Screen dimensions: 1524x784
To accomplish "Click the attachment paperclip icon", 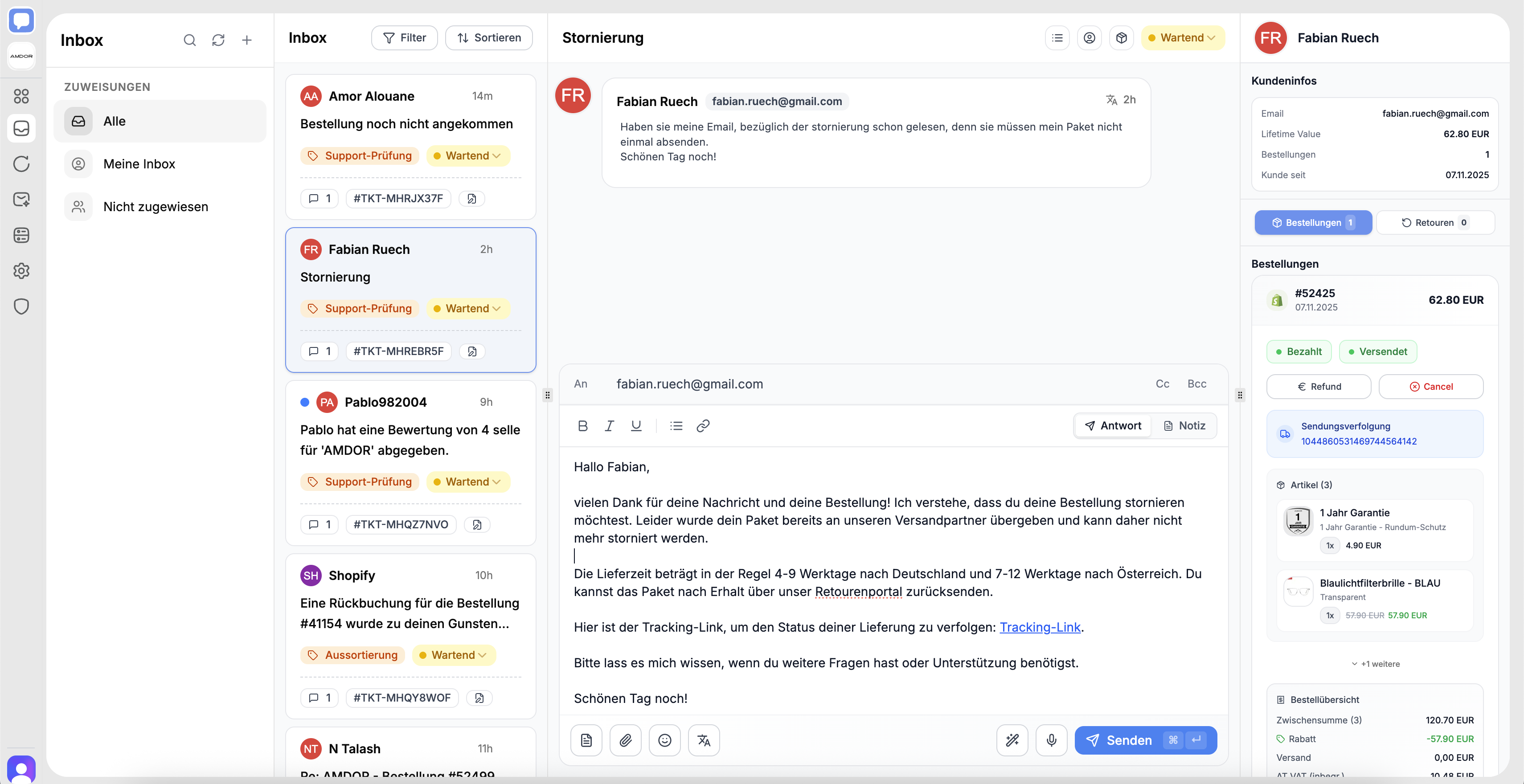I will pyautogui.click(x=625, y=740).
